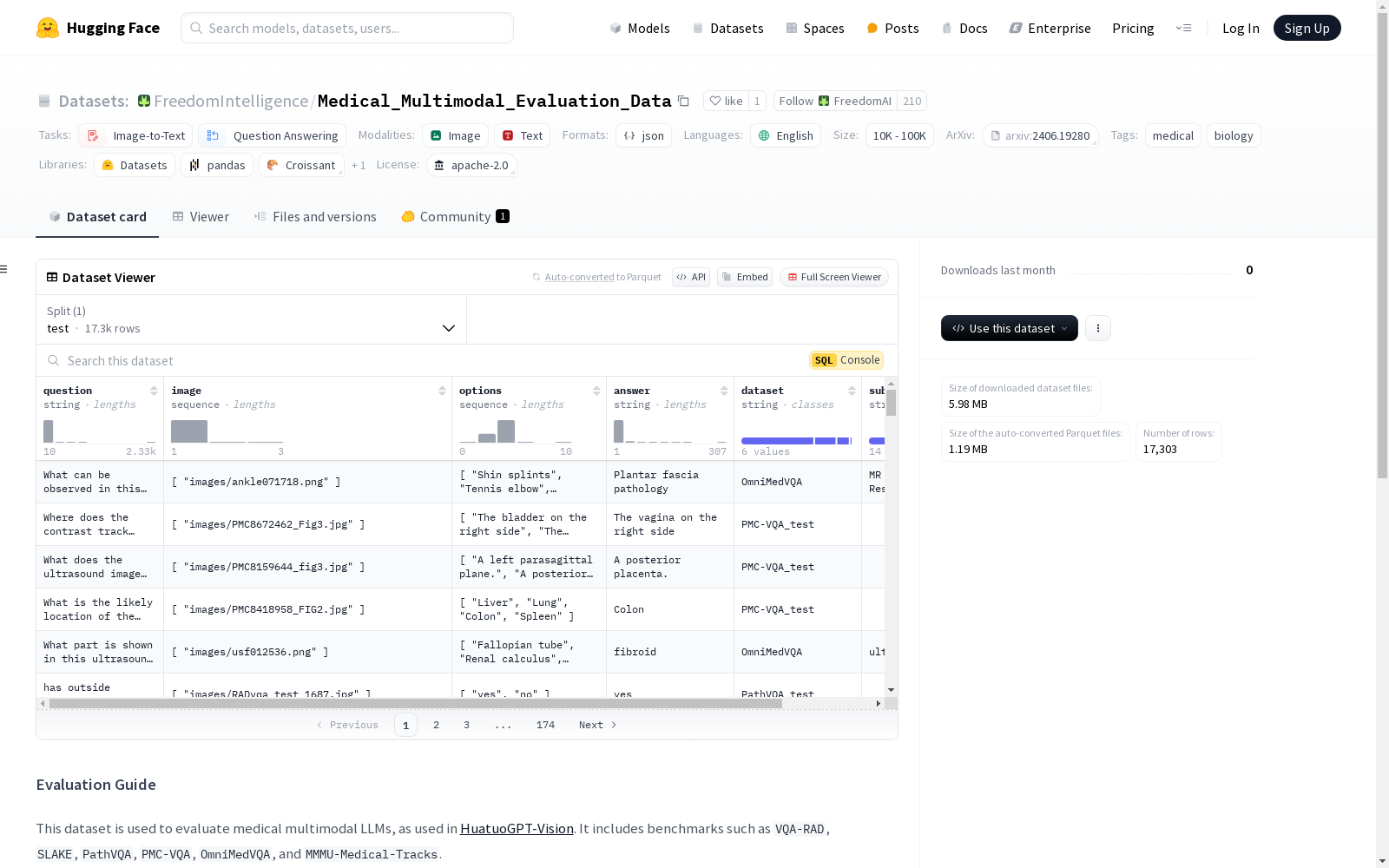1389x868 pixels.
Task: Open the SQL Console
Action: coord(846,360)
